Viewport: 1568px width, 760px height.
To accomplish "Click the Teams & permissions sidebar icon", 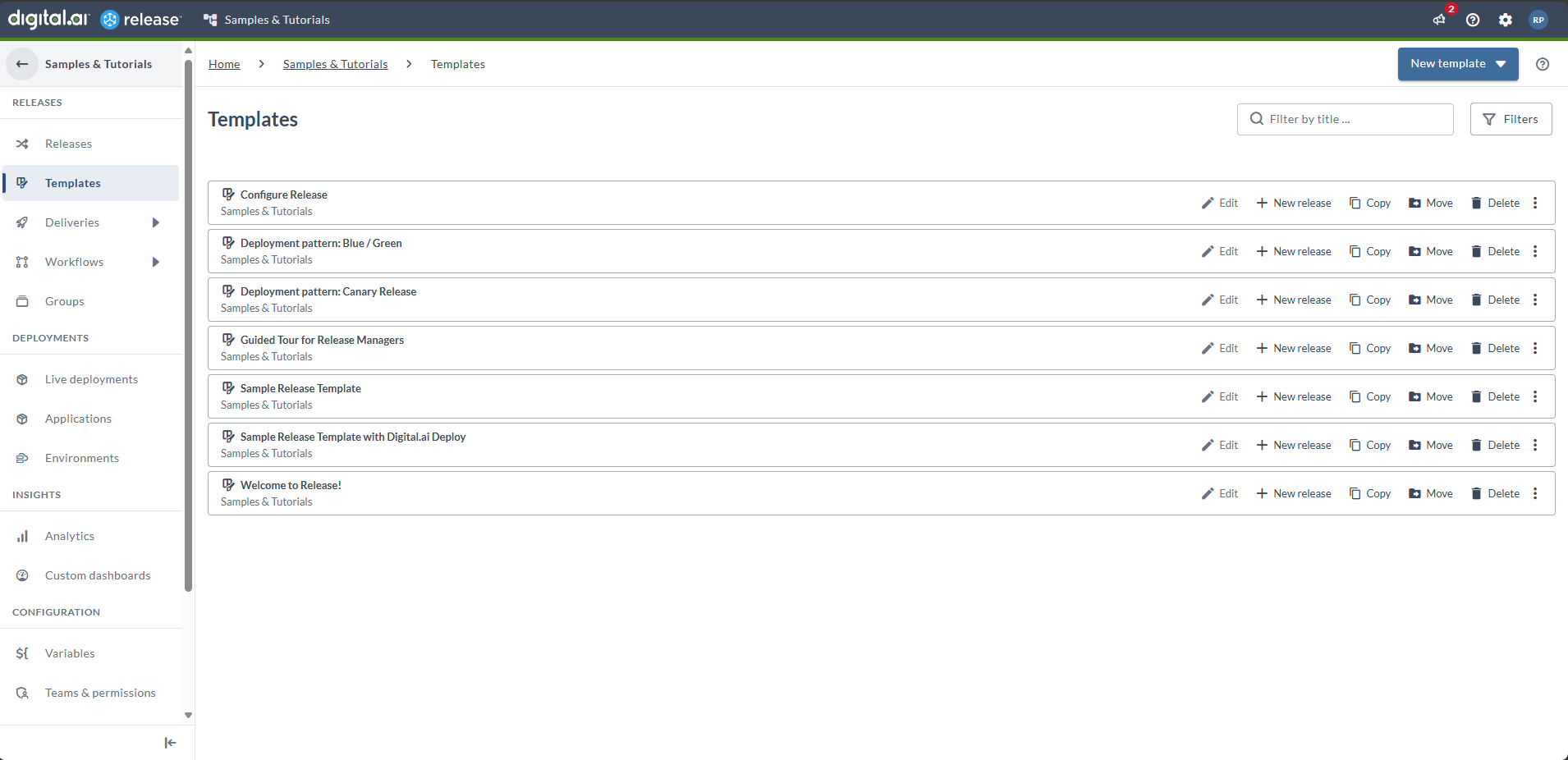I will point(22,693).
